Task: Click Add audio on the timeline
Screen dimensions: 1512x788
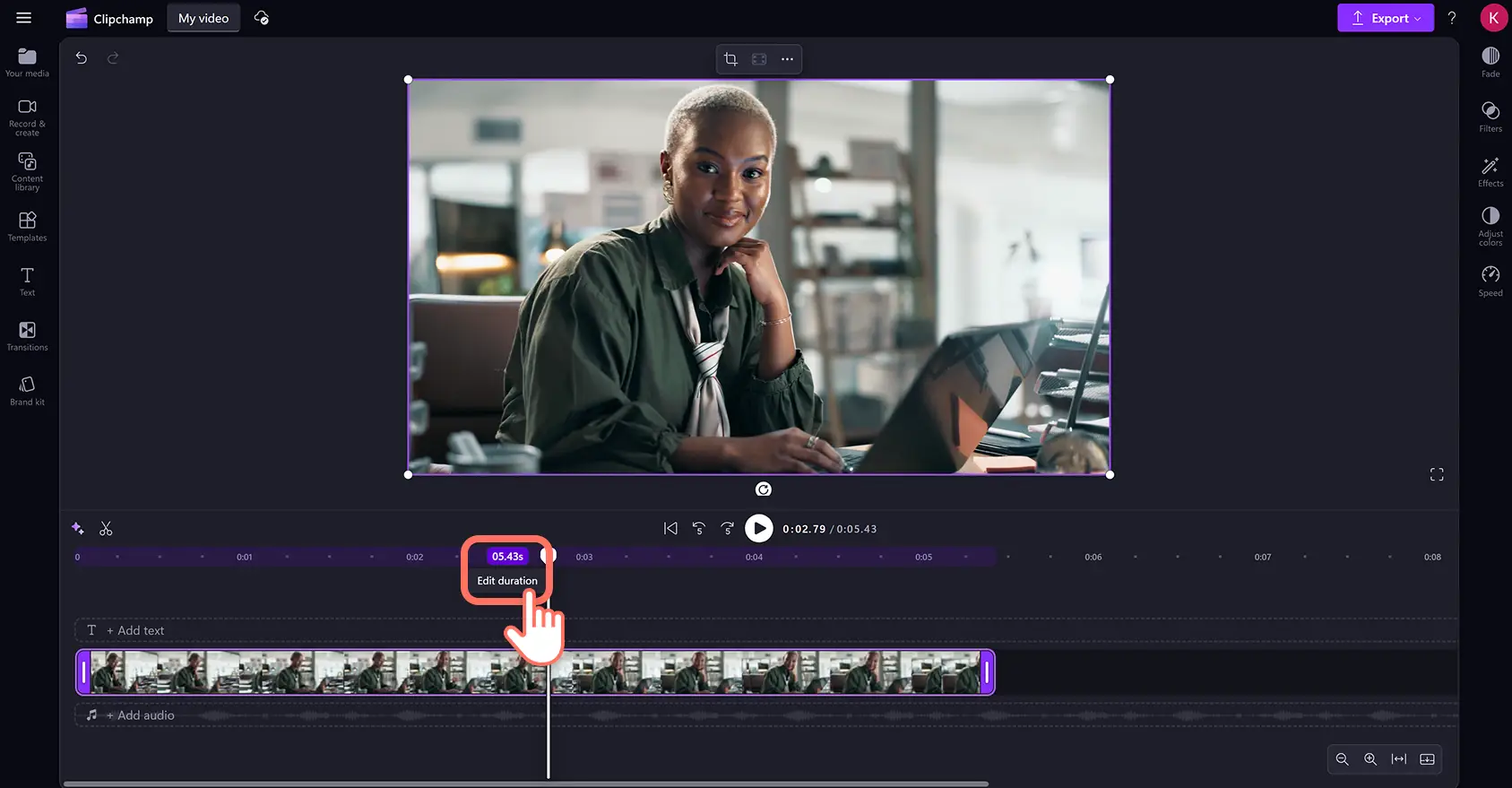Action: coord(140,715)
